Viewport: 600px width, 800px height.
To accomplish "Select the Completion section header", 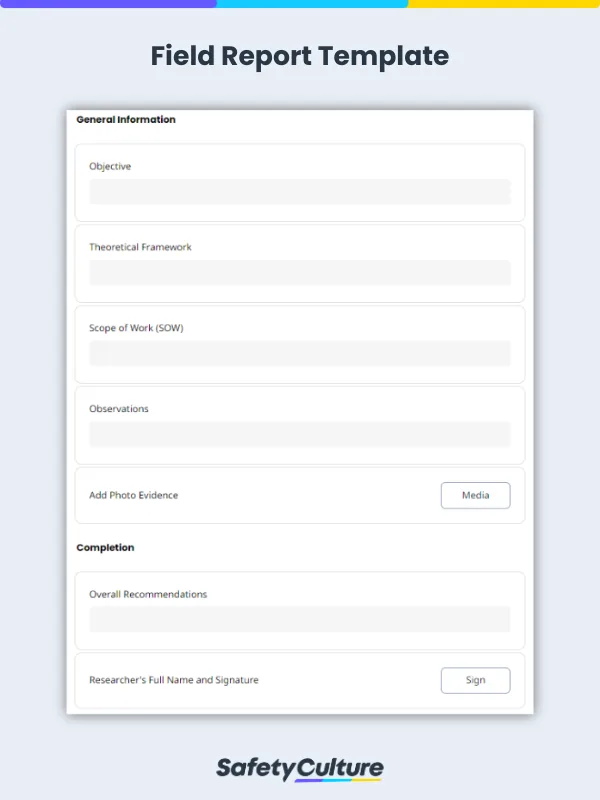I will click(104, 547).
